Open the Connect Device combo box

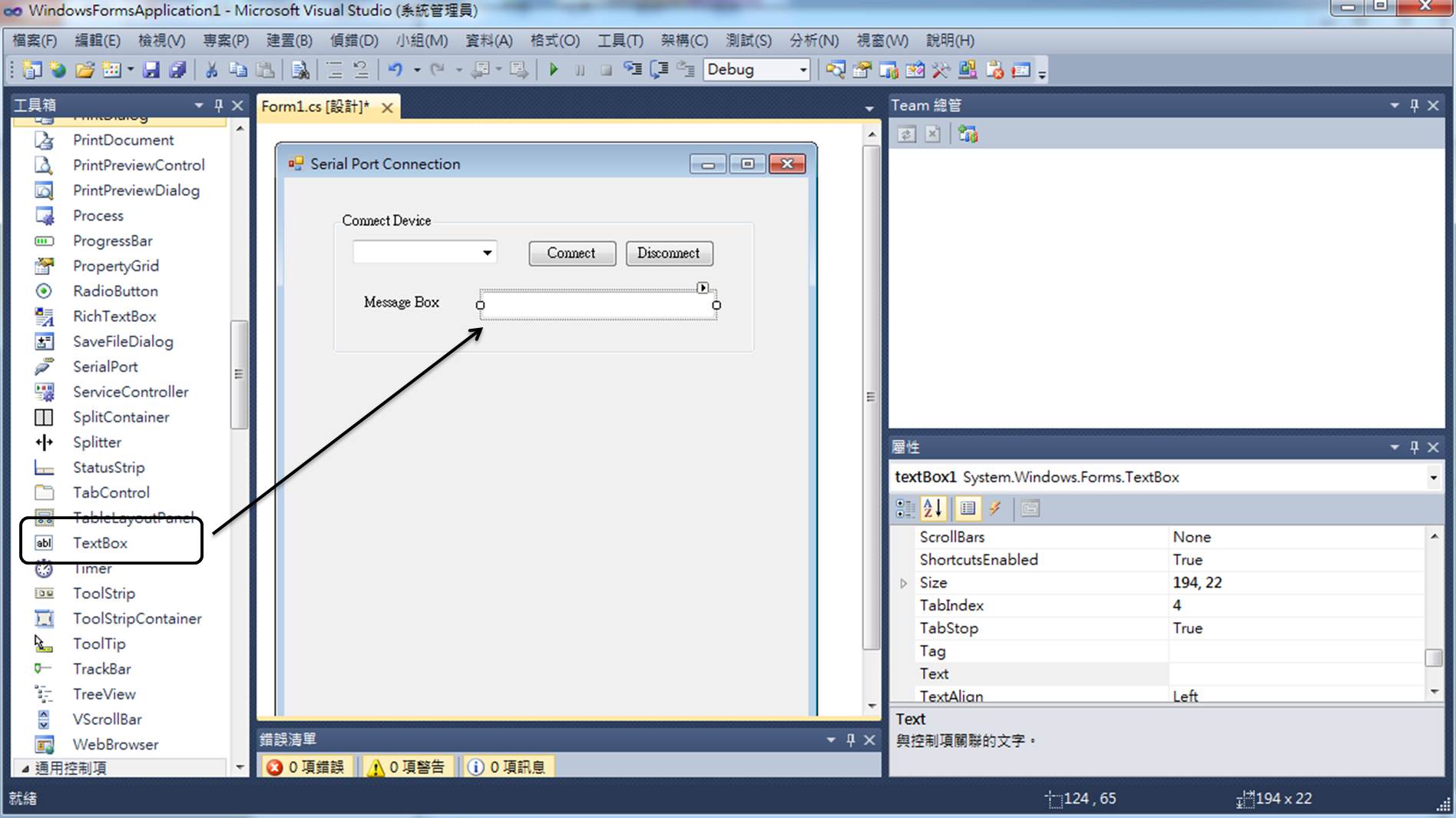click(487, 253)
